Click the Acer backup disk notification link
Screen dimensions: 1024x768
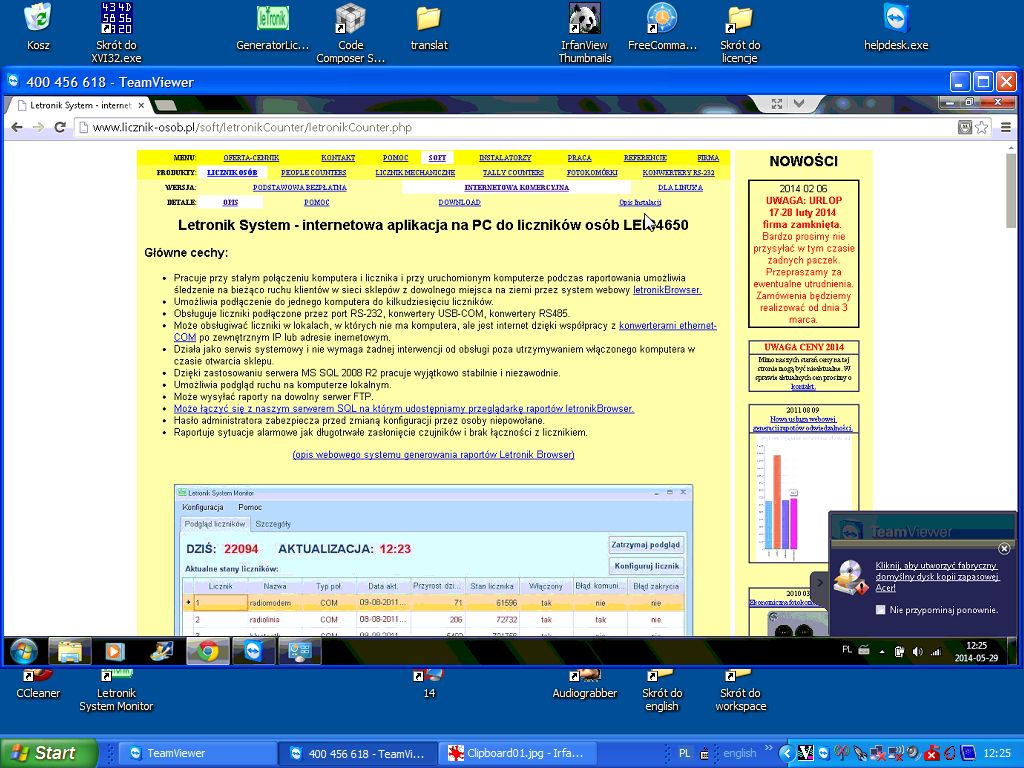(x=936, y=576)
